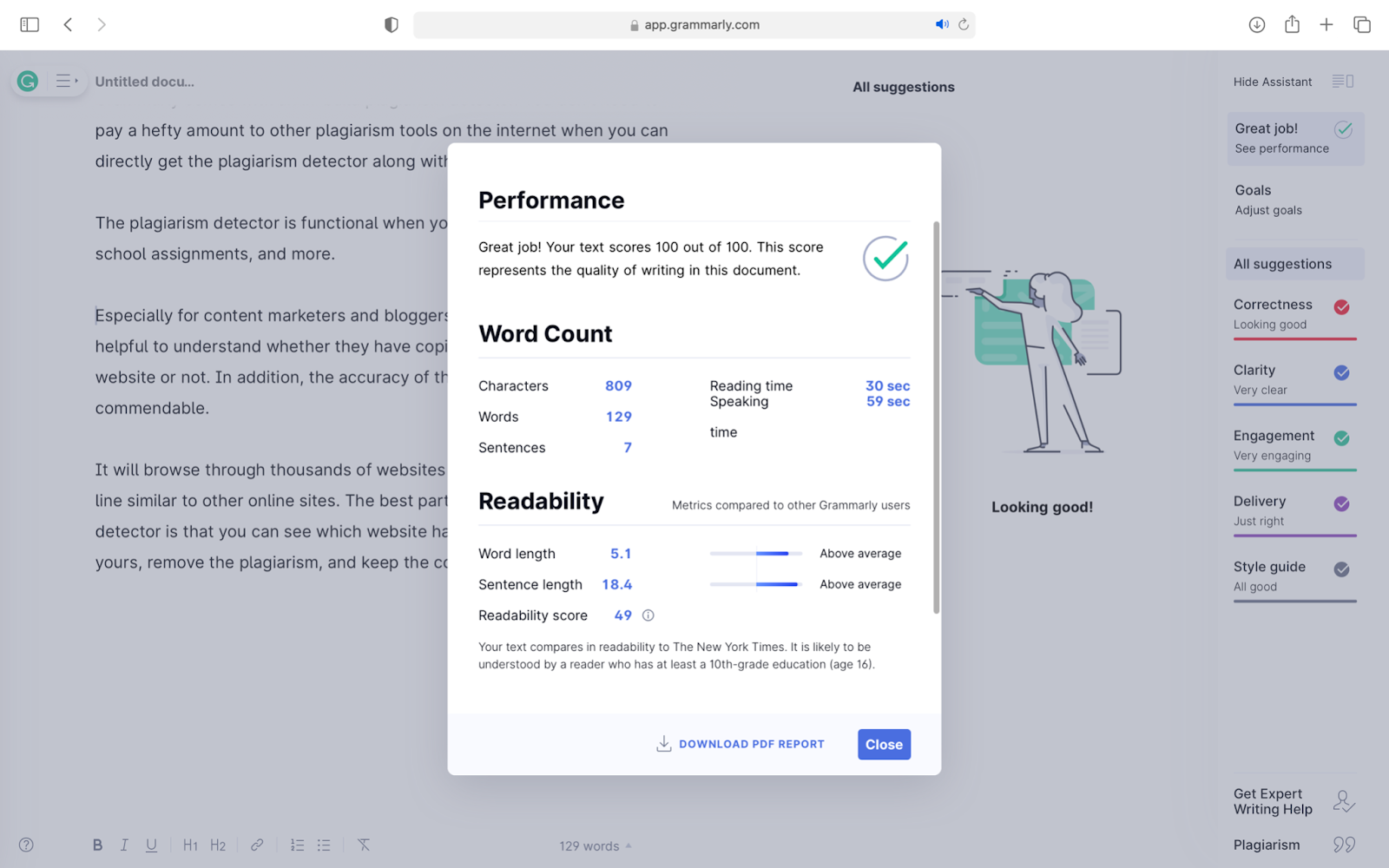Click the Sentence length value 18.4

617,585
